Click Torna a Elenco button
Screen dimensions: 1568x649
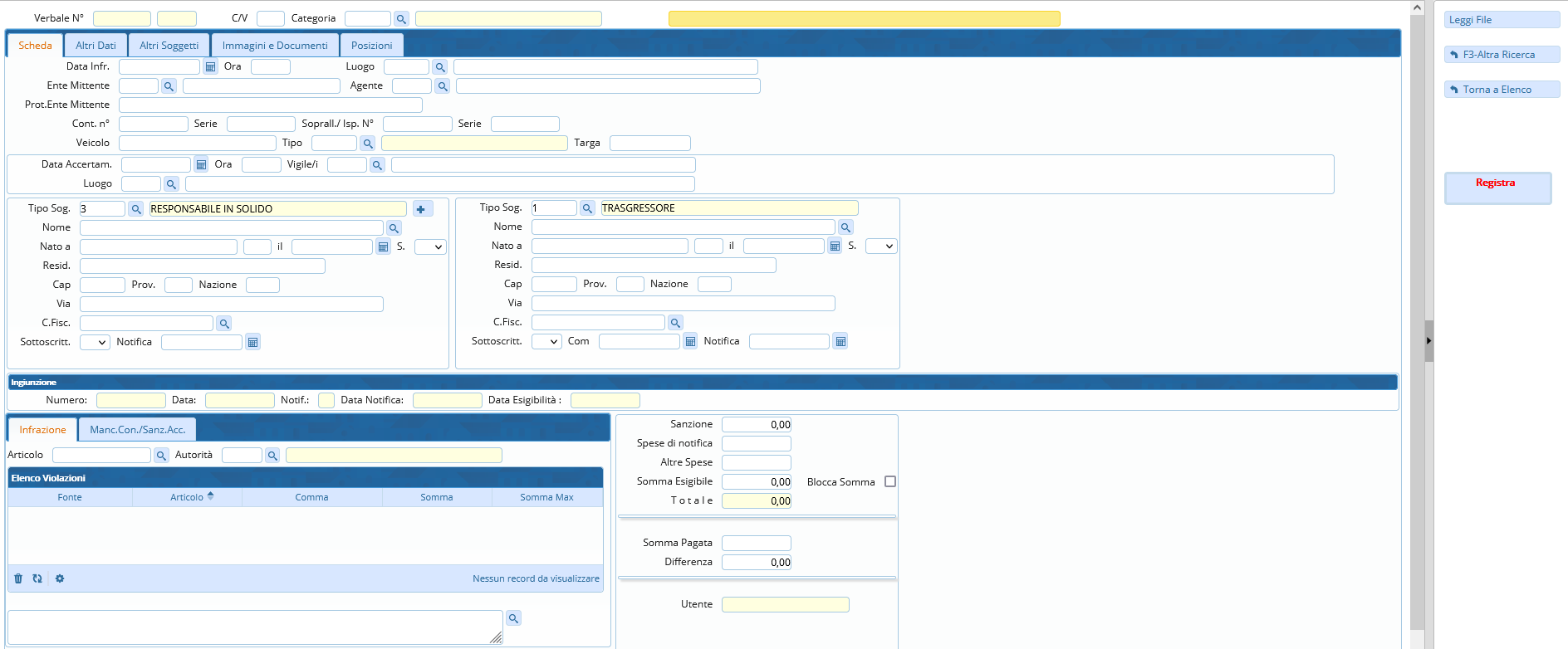[x=1501, y=90]
